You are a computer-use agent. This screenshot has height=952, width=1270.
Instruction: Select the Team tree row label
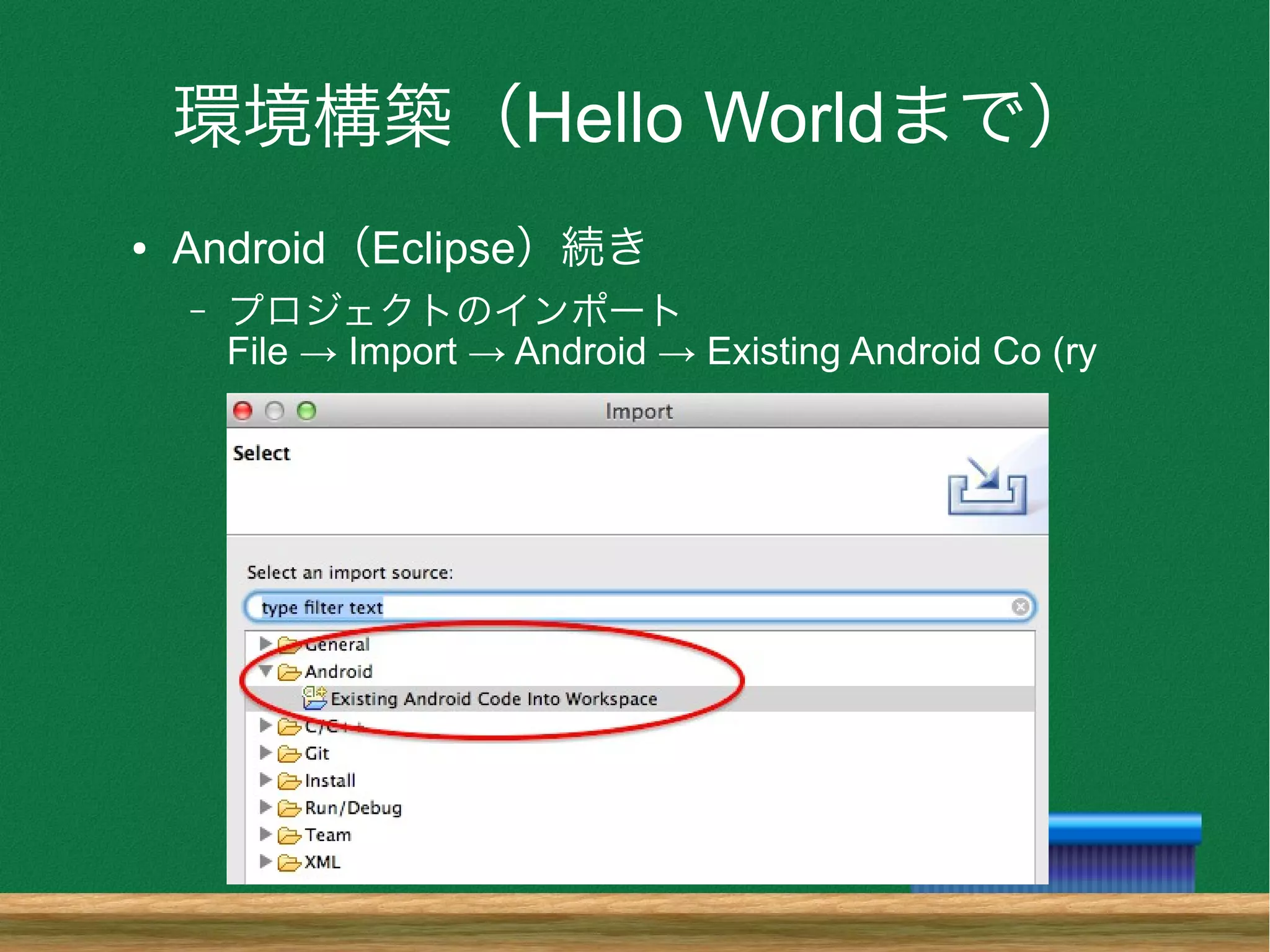328,835
